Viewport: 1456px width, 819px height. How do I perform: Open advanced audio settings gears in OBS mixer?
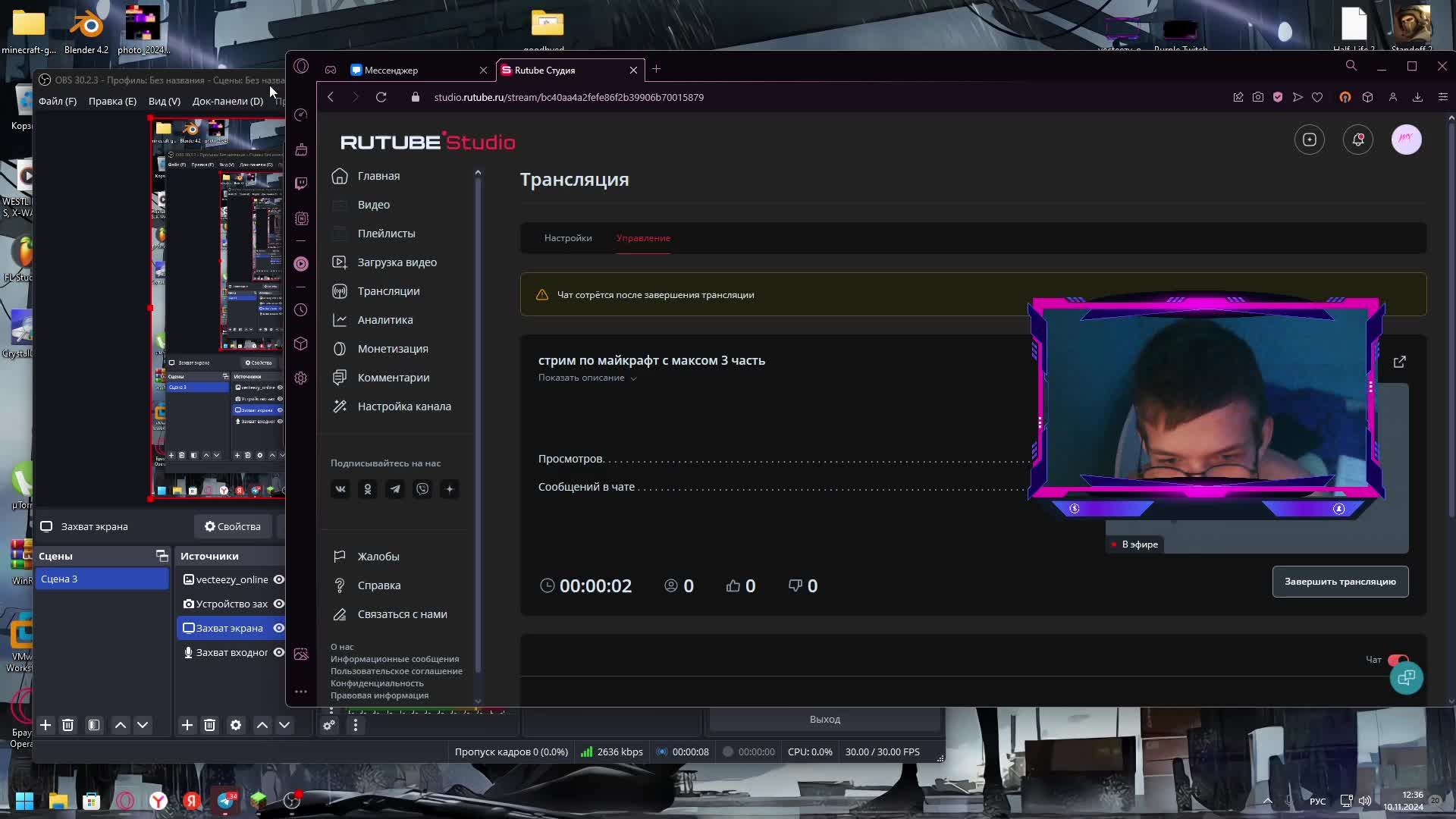[x=329, y=726]
